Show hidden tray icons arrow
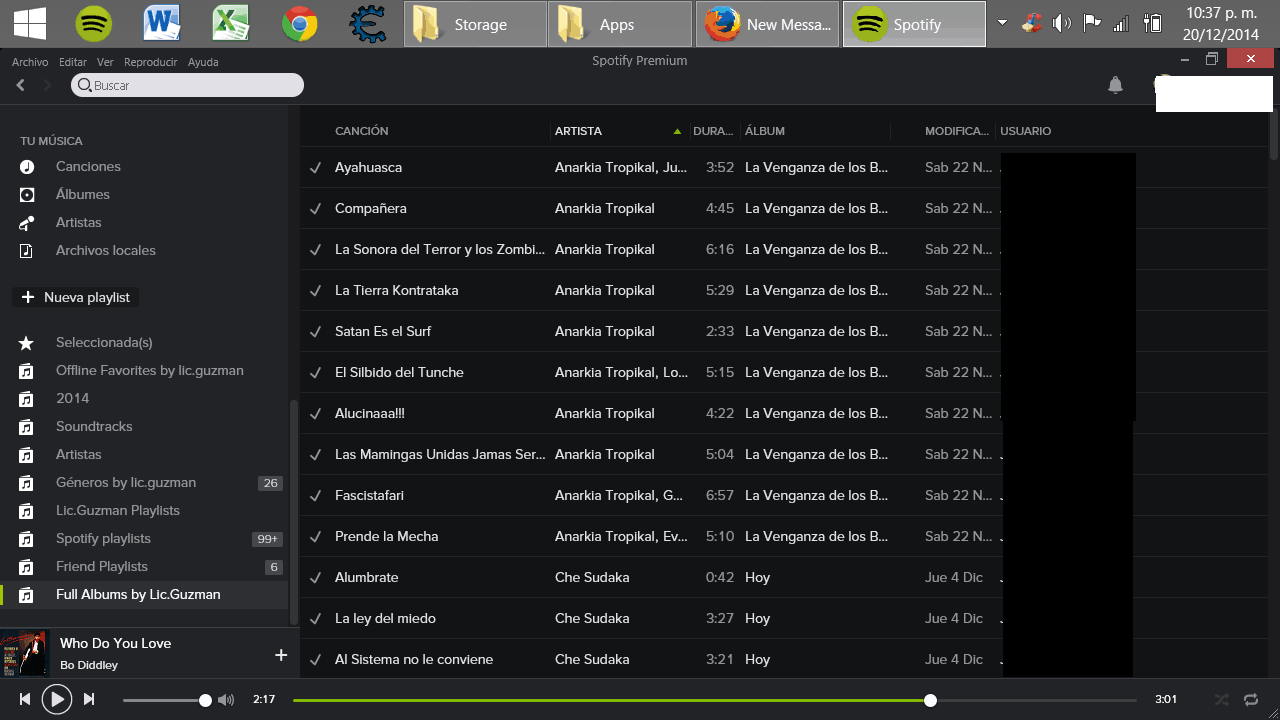The image size is (1280, 720). pyautogui.click(x=1003, y=23)
